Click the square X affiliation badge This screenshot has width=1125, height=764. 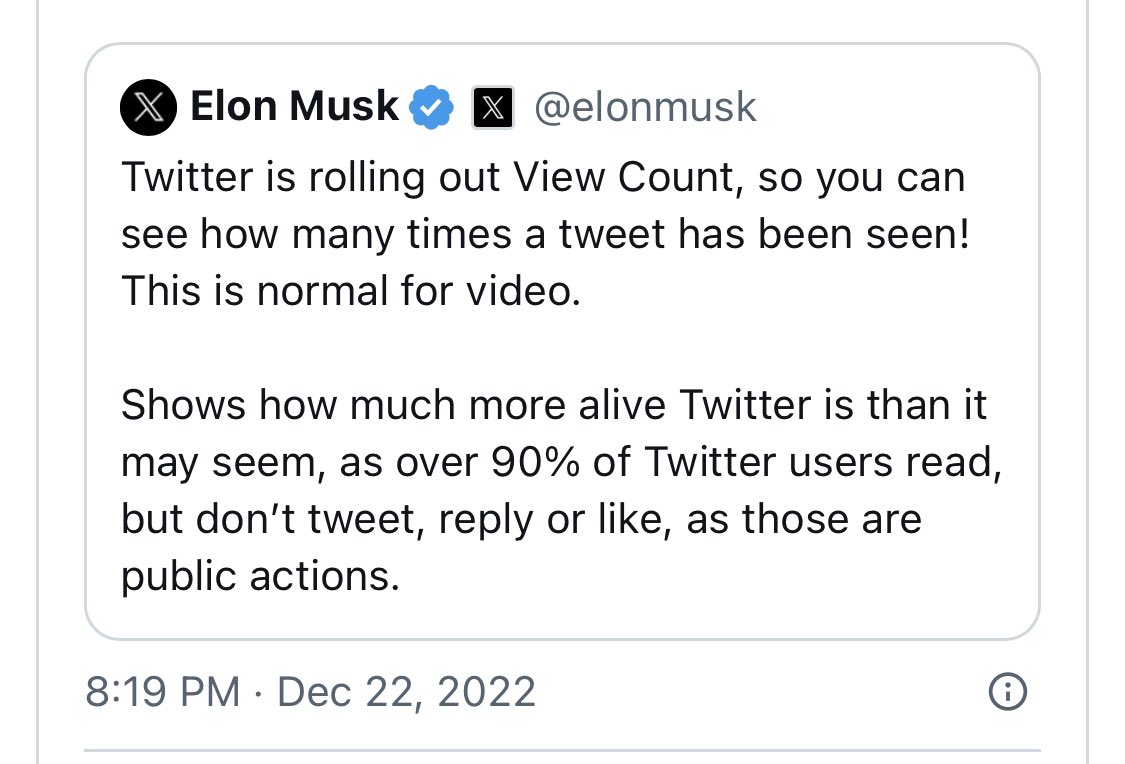[x=492, y=107]
